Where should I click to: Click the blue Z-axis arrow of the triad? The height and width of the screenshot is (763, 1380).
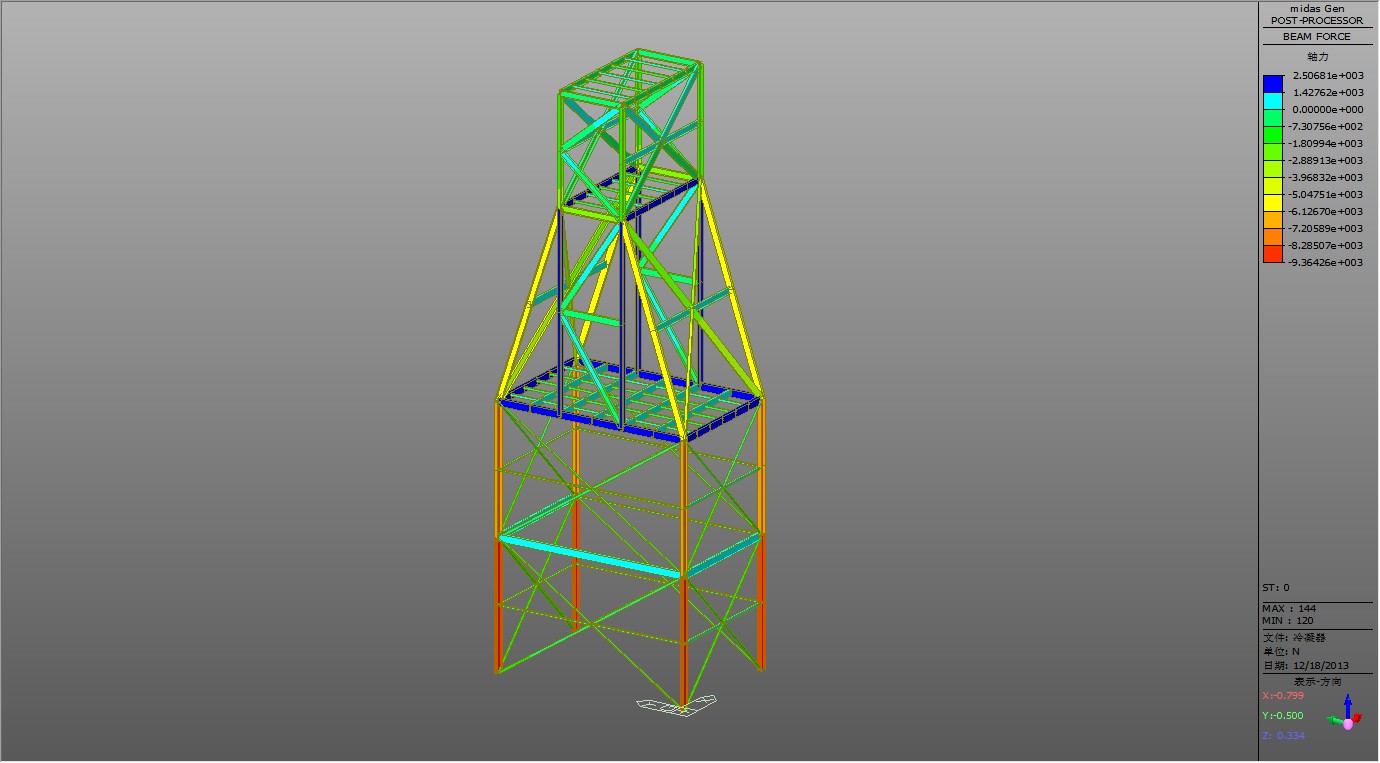(1348, 703)
